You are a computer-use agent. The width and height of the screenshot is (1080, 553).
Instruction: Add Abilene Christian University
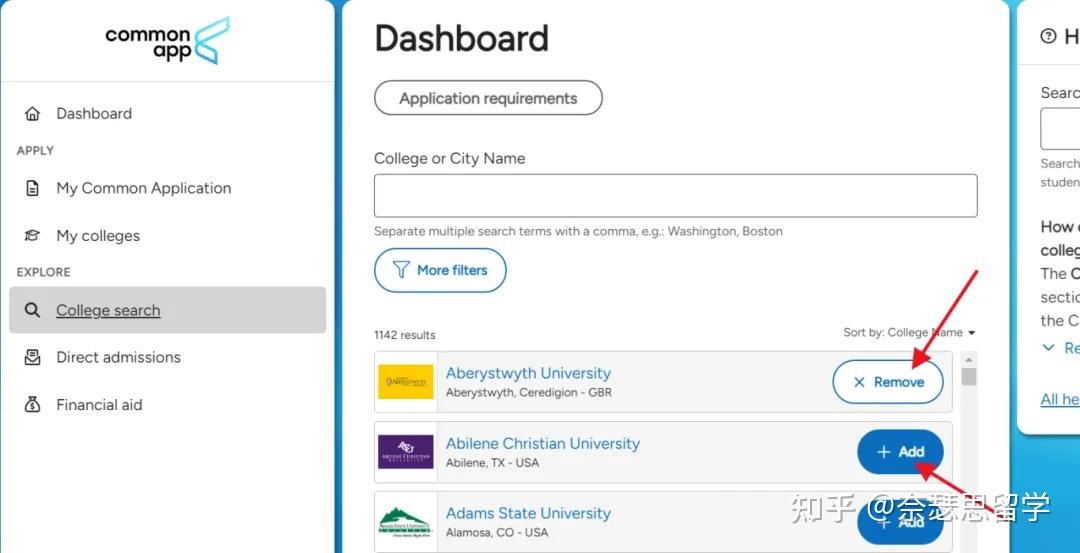coord(900,452)
